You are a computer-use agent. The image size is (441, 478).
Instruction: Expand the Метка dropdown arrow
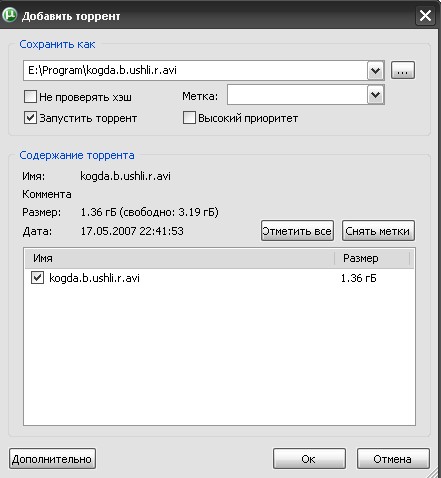(x=376, y=95)
